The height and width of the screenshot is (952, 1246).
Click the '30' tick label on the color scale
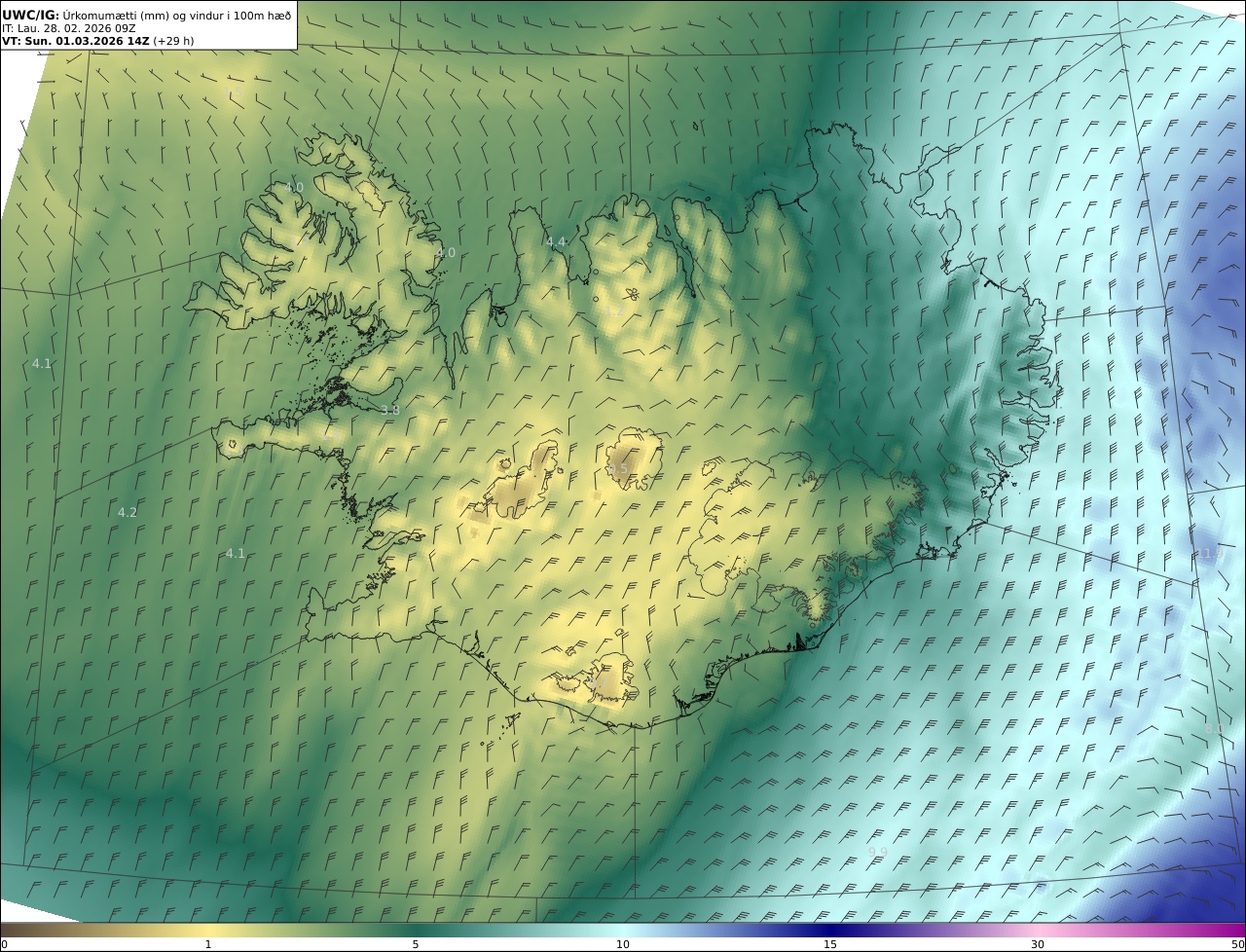pyautogui.click(x=1038, y=944)
